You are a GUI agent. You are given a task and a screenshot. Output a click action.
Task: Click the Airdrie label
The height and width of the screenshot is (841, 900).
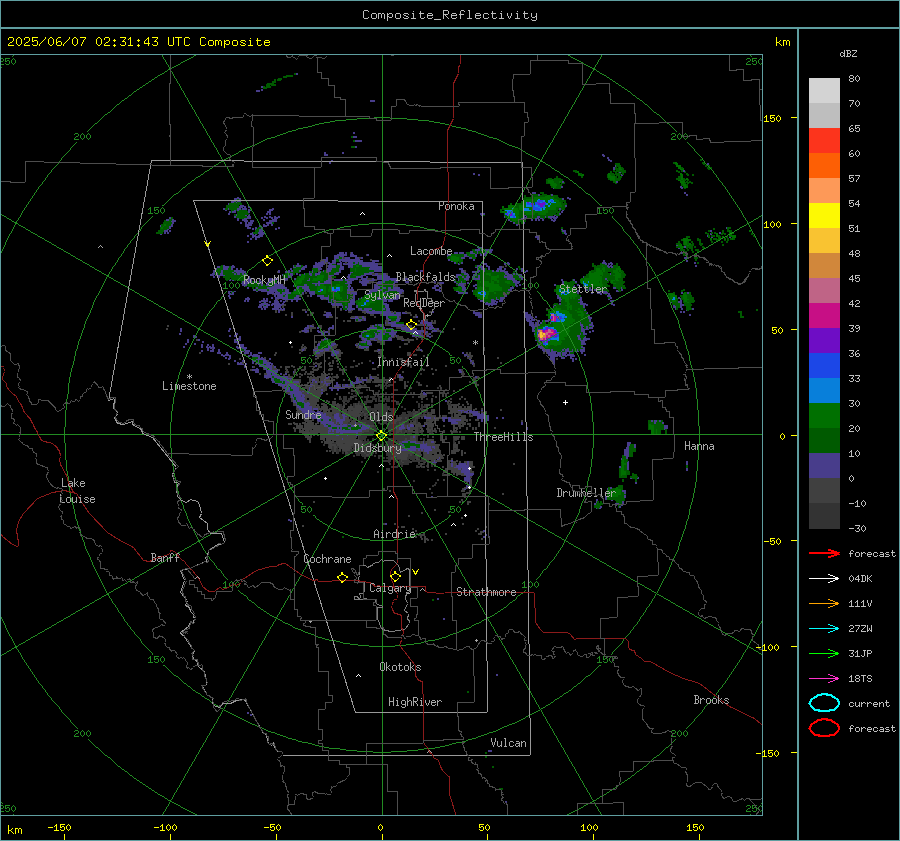[x=394, y=534]
